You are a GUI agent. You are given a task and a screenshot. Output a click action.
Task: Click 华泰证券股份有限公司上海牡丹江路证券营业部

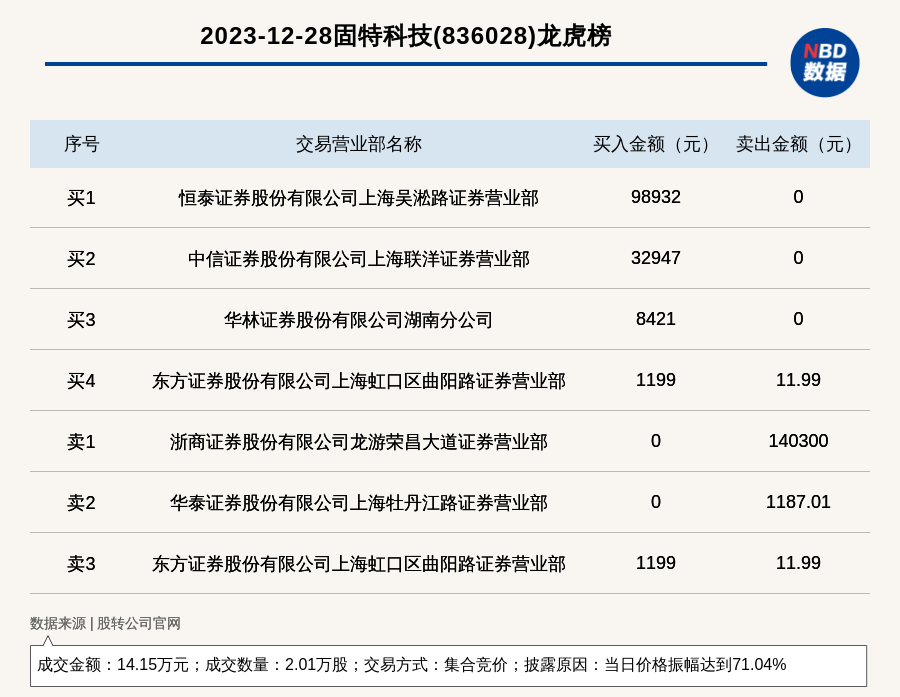pos(359,502)
